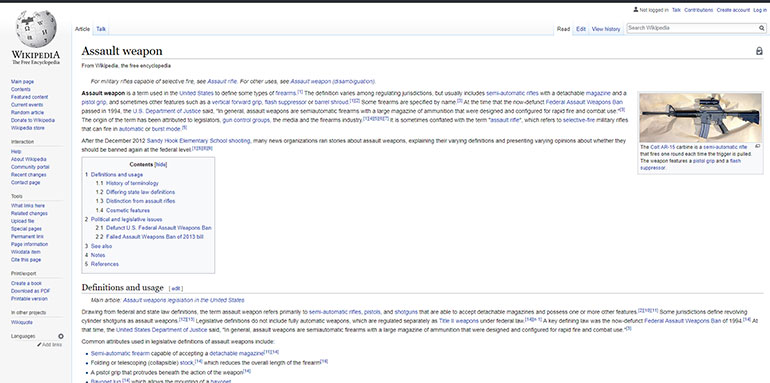
Task: Open Related changes tool link
Action: point(29,214)
